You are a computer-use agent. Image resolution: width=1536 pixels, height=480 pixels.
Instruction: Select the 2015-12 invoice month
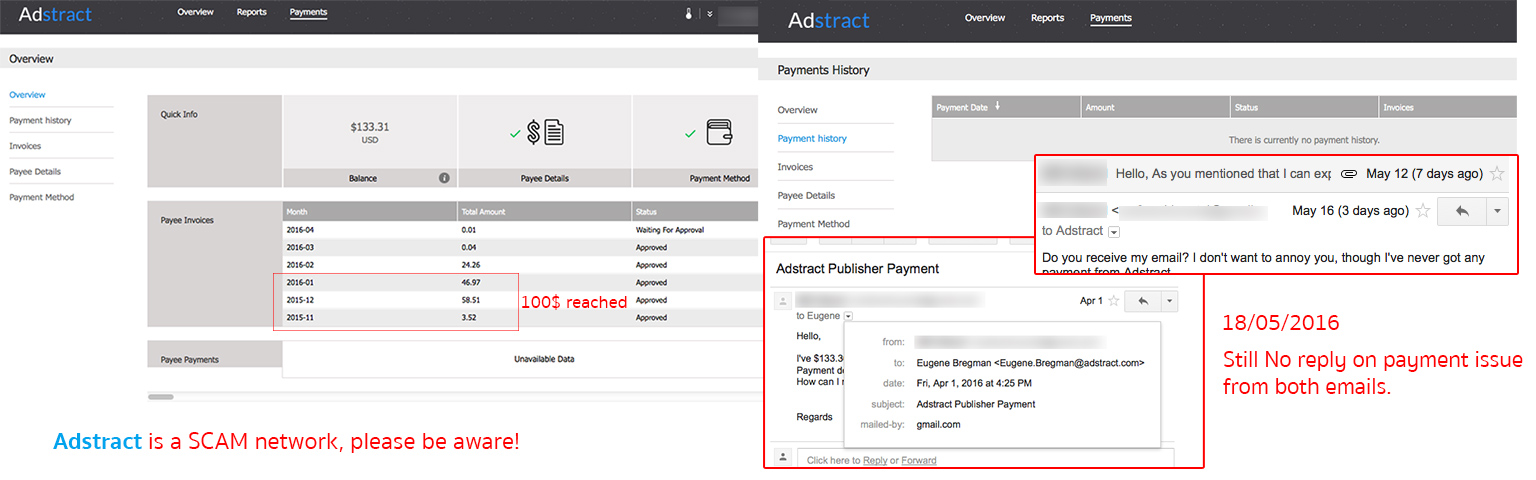pos(300,300)
